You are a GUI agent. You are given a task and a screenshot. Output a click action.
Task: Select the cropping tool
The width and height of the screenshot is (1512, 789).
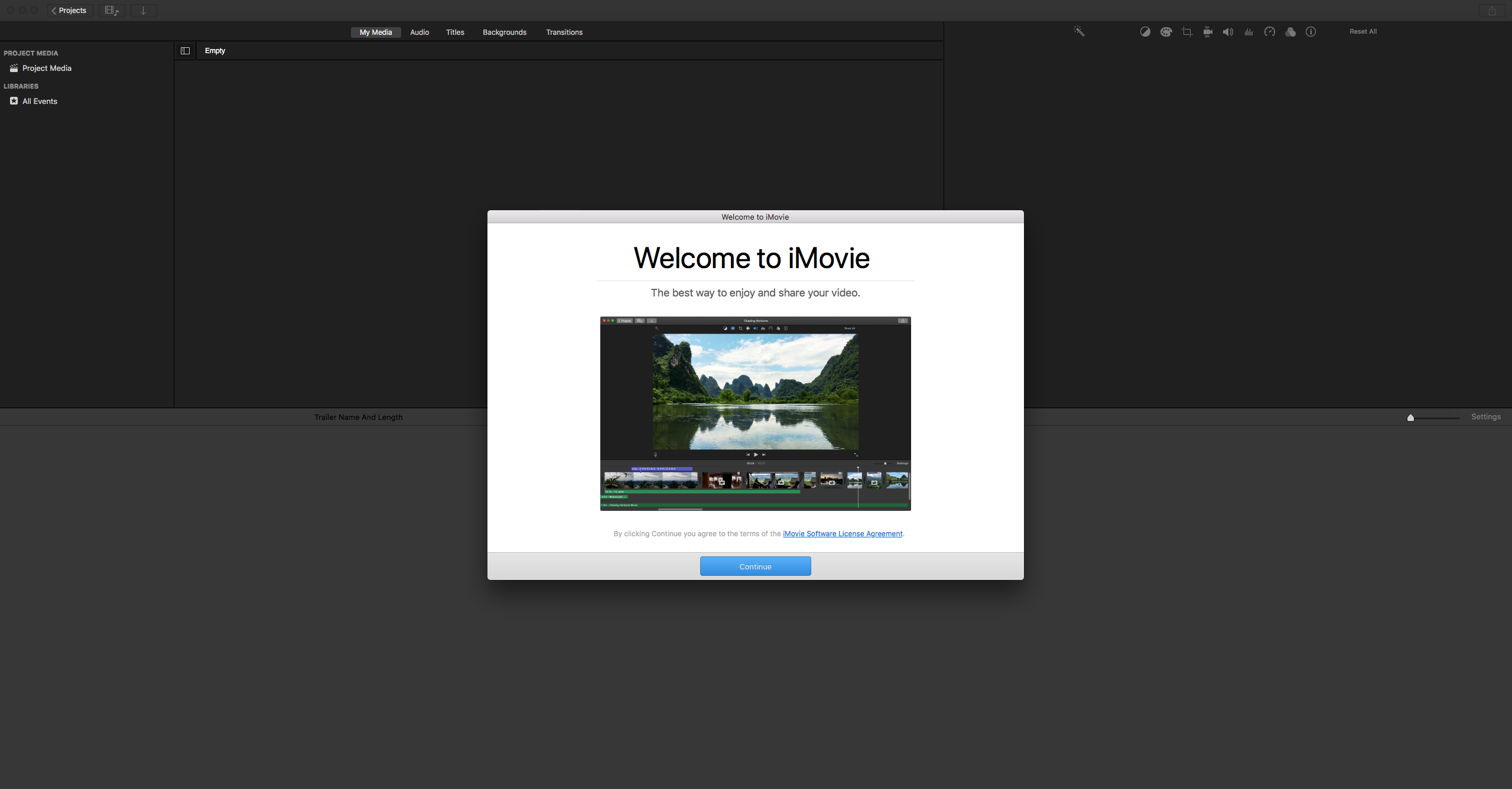coord(1187,32)
